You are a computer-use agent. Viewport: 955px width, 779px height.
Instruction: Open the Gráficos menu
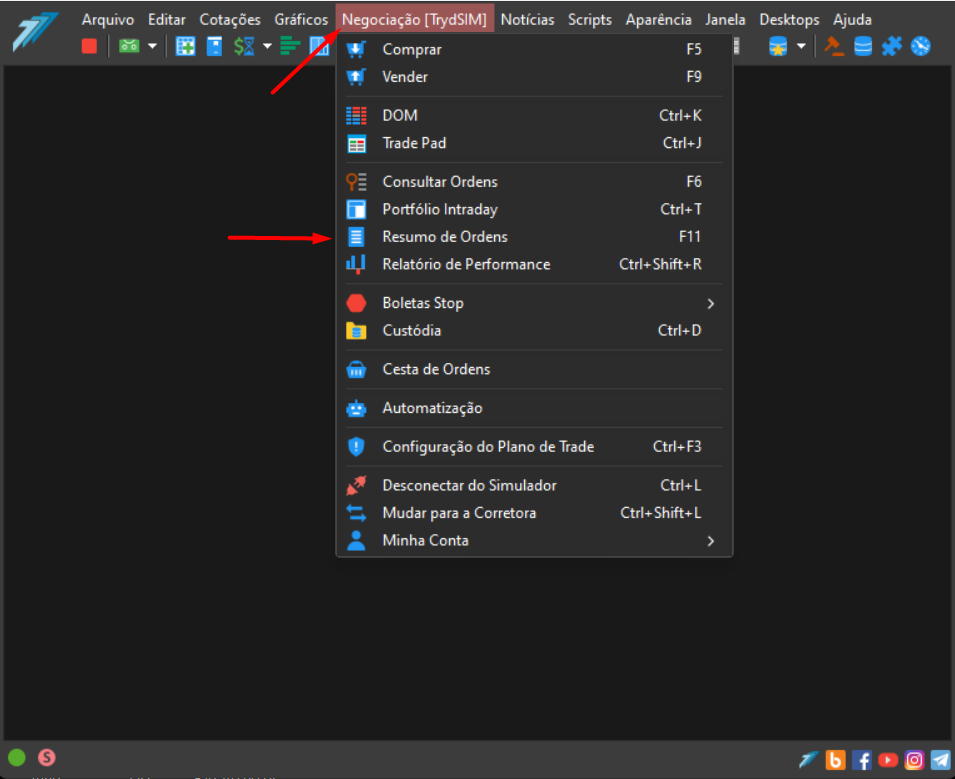[301, 19]
